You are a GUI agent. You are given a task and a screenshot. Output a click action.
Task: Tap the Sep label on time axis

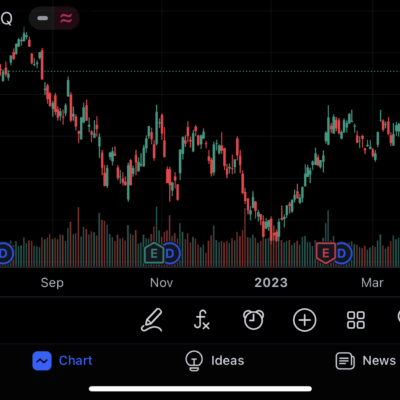pyautogui.click(x=52, y=283)
